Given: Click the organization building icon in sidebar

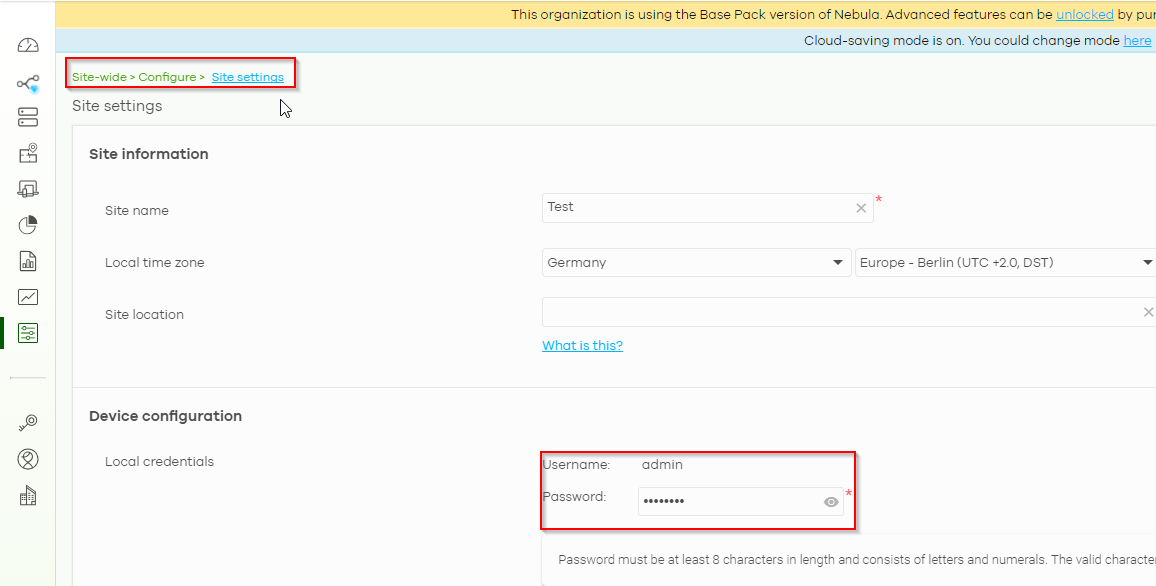Looking at the screenshot, I should click(x=28, y=495).
